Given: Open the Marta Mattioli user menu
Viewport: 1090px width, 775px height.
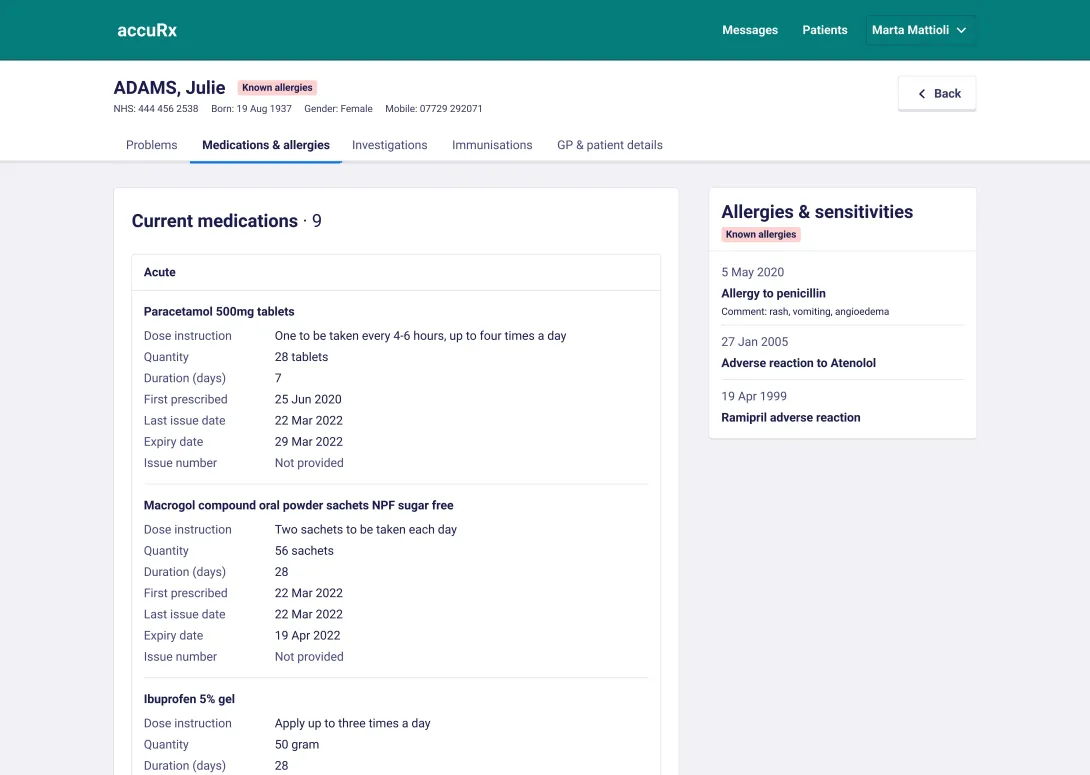Looking at the screenshot, I should [920, 31].
